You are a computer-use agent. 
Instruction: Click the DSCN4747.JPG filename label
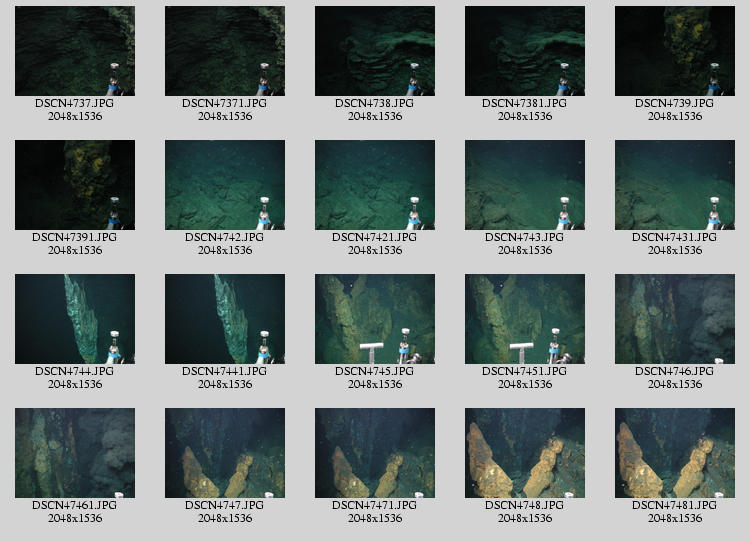coord(225,505)
